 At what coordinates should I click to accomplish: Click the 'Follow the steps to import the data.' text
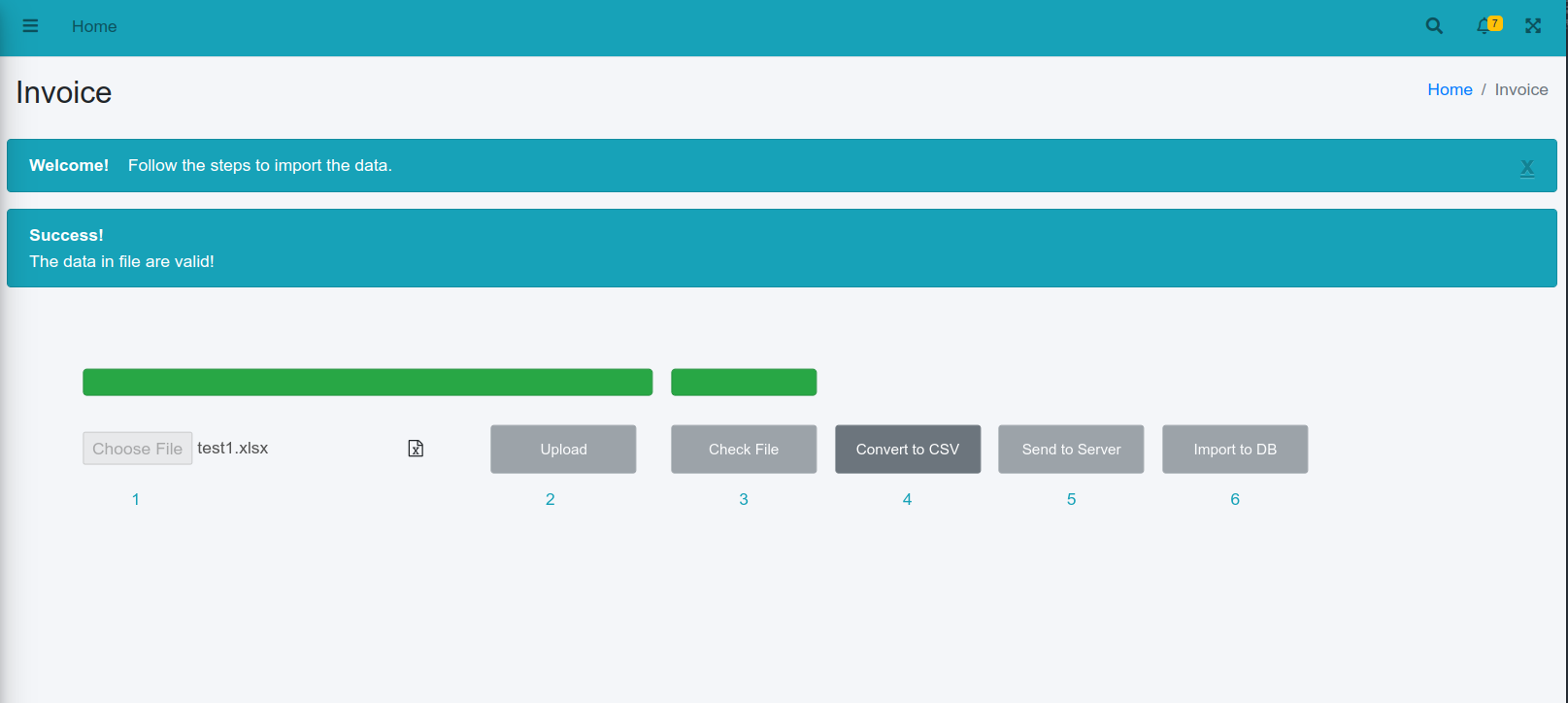click(x=260, y=165)
